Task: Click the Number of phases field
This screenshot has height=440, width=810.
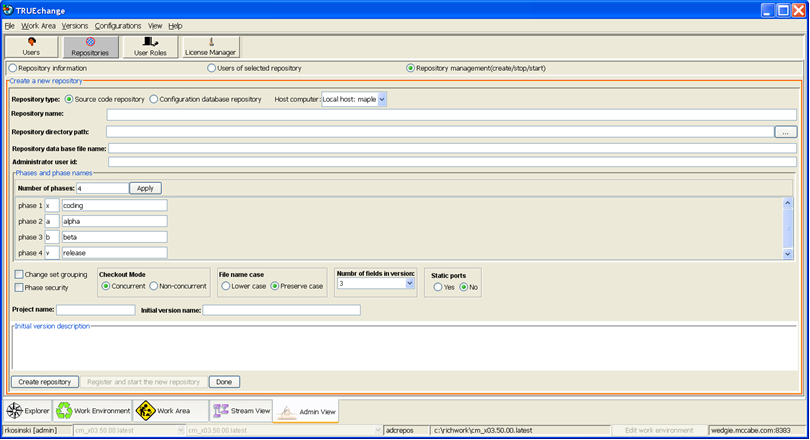Action: pos(102,188)
